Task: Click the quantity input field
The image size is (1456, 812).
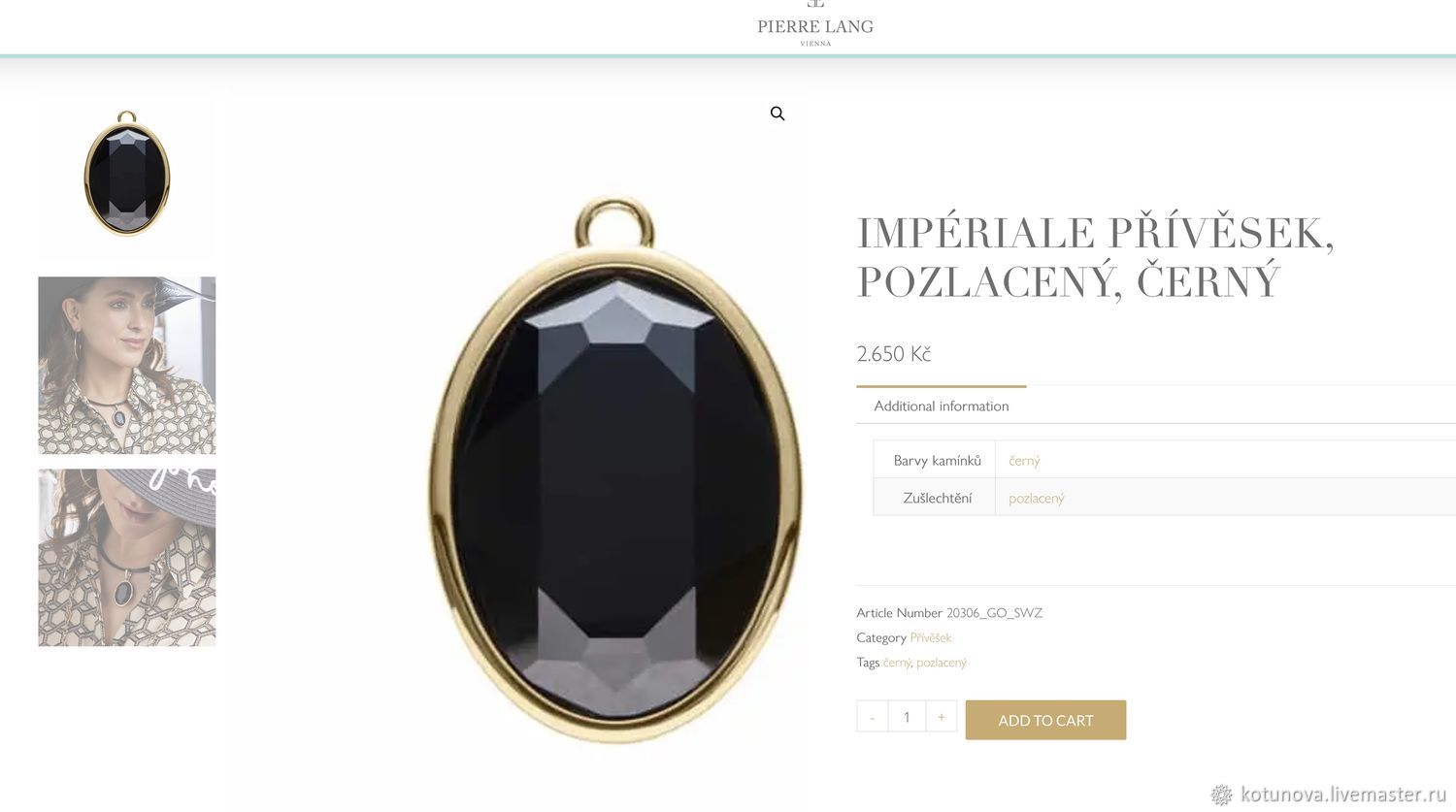Action: tap(907, 717)
